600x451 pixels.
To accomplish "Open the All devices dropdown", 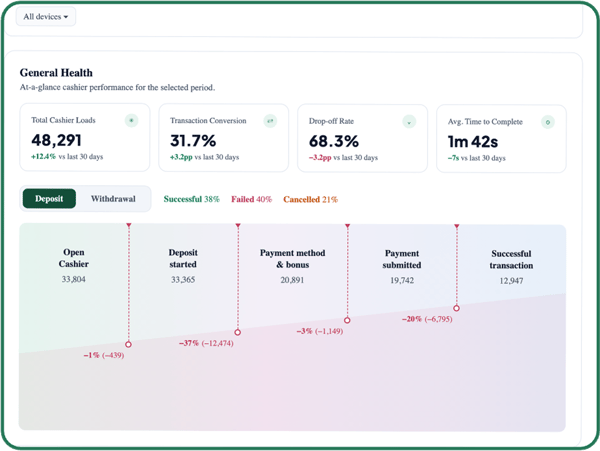I will (x=46, y=17).
